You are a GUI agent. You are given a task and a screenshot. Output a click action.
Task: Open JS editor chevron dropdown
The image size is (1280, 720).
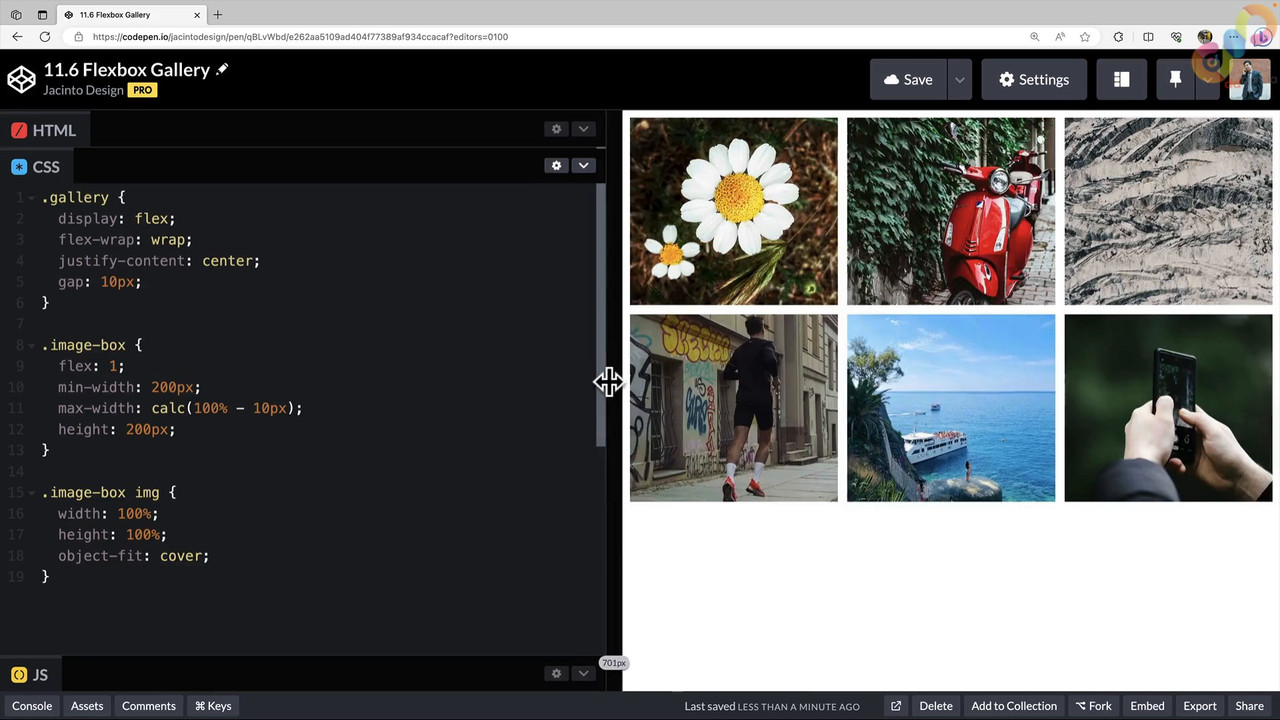[x=583, y=673]
